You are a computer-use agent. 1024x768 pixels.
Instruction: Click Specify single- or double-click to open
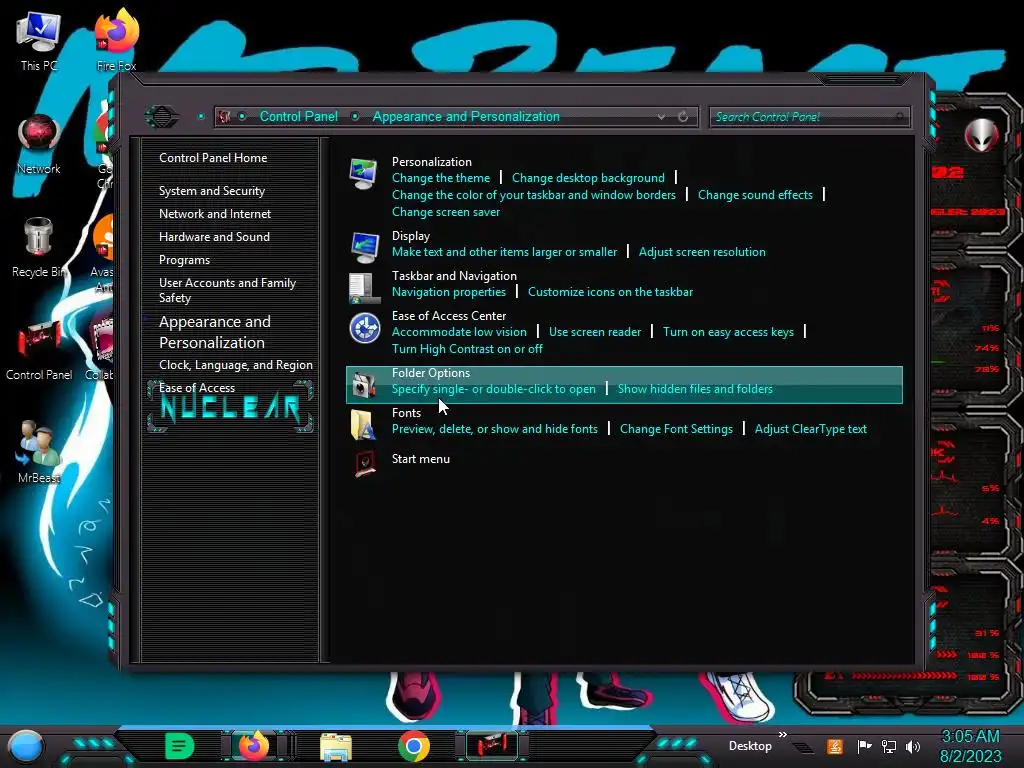coord(494,389)
